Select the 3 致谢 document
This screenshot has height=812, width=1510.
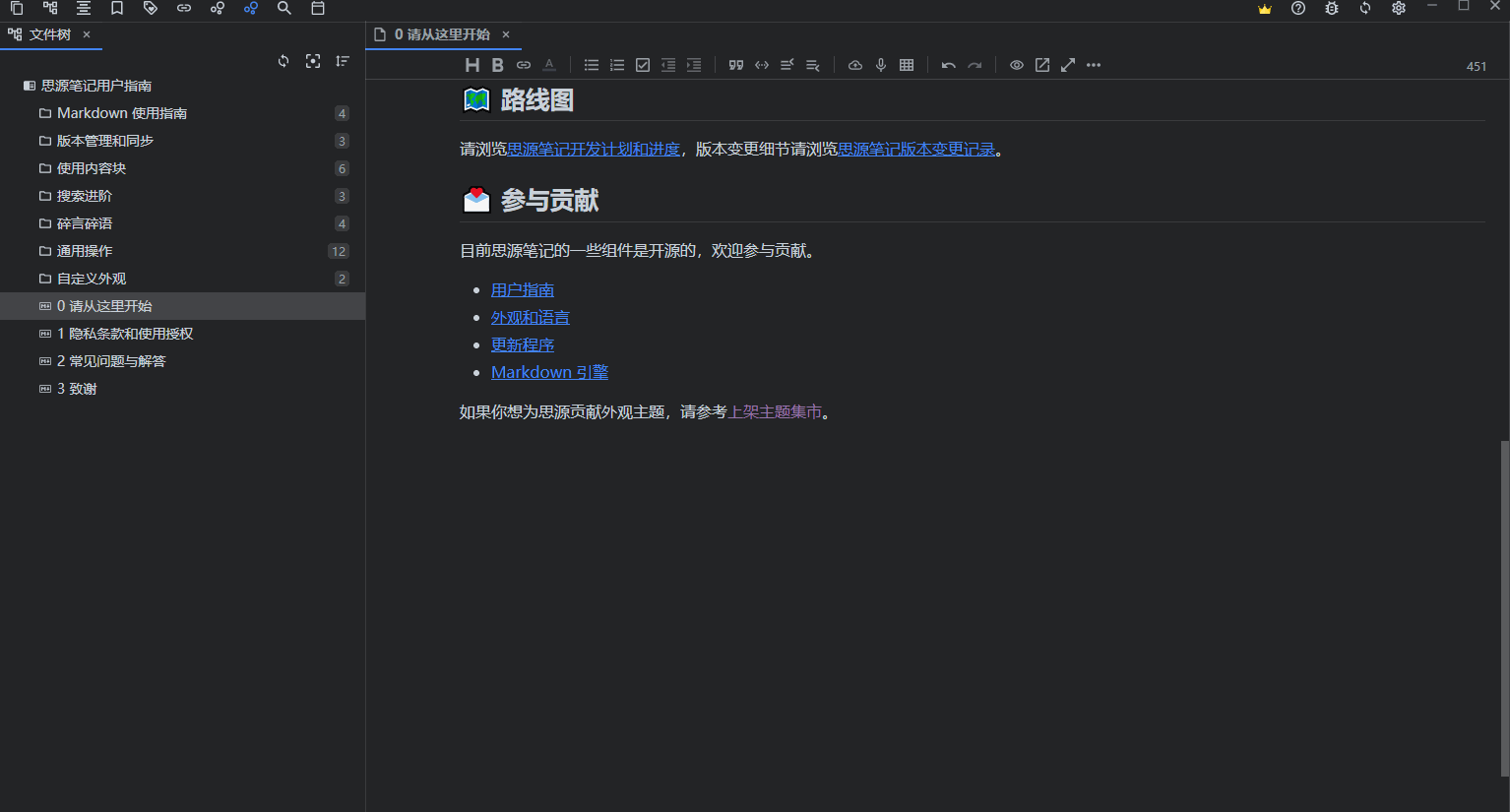click(80, 388)
